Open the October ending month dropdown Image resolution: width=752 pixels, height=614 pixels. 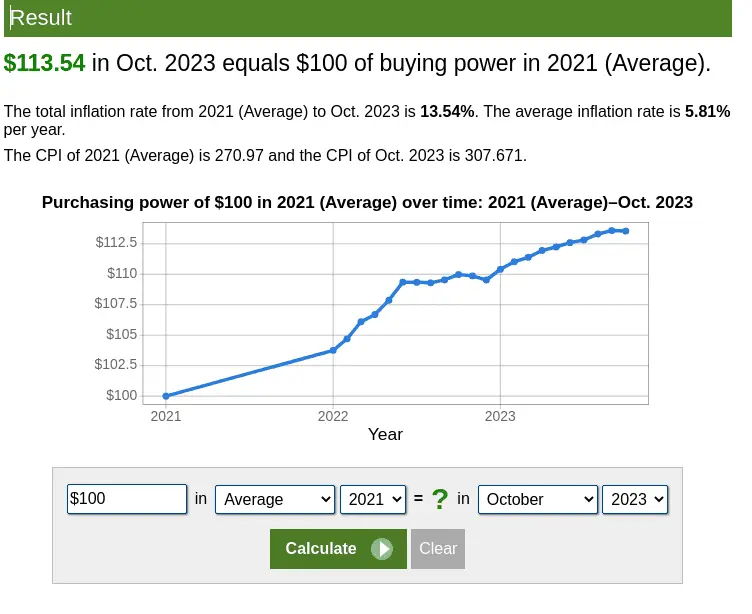(538, 499)
